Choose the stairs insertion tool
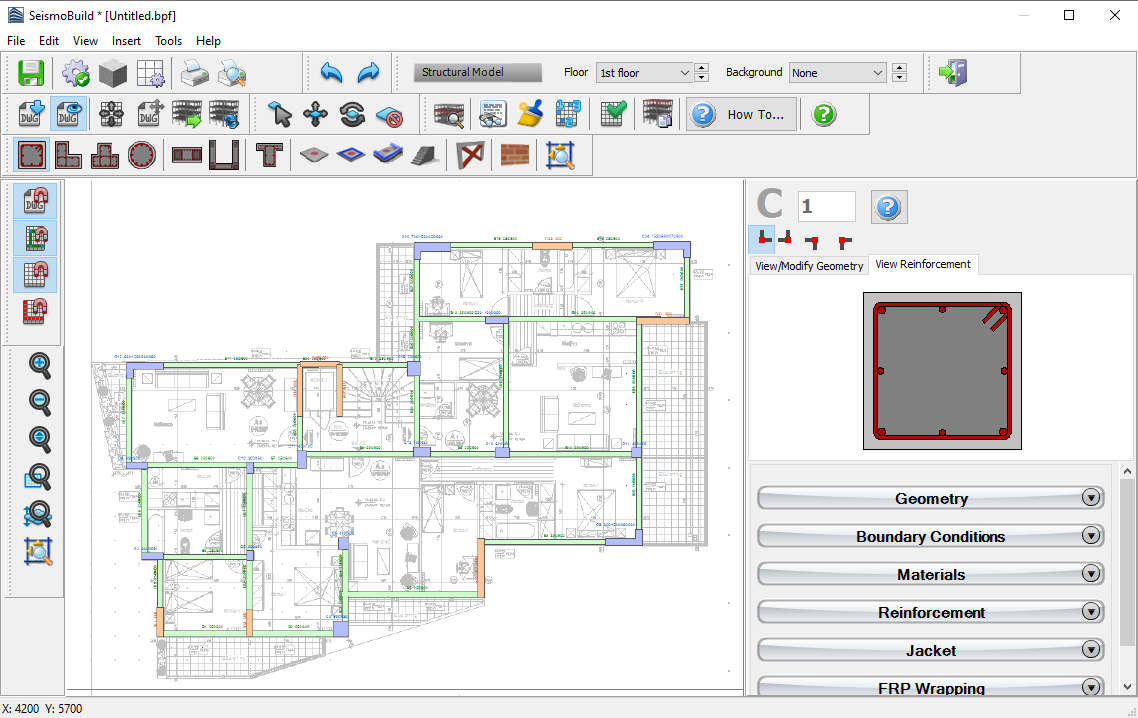The height and width of the screenshot is (718, 1138). (425, 155)
